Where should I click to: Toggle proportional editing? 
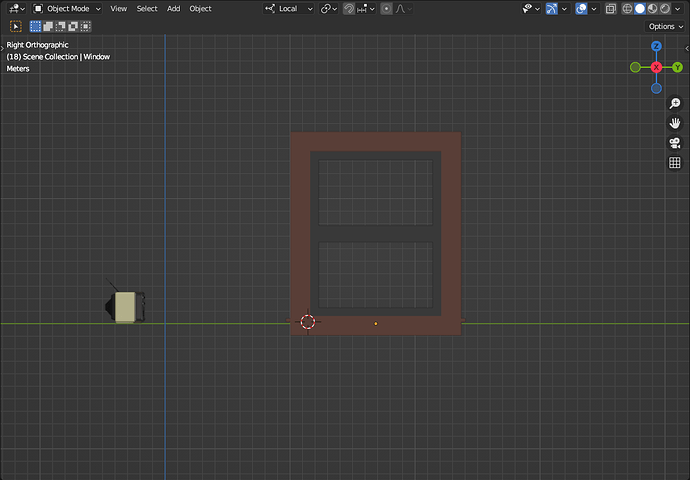click(x=386, y=8)
